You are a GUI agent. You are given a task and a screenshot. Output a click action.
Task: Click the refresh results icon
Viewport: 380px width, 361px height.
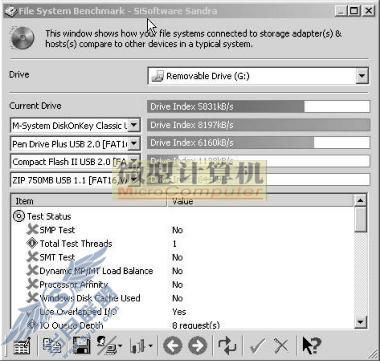pos(227,345)
